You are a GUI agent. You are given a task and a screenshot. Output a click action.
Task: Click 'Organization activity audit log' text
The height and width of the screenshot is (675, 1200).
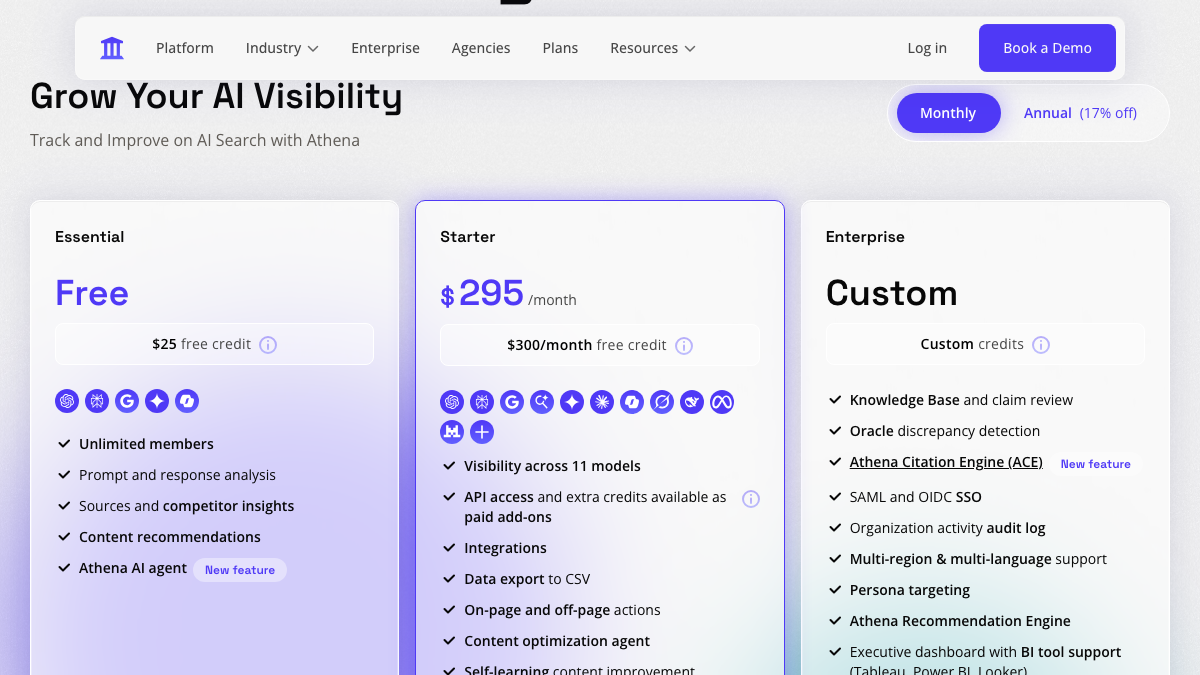coord(947,528)
